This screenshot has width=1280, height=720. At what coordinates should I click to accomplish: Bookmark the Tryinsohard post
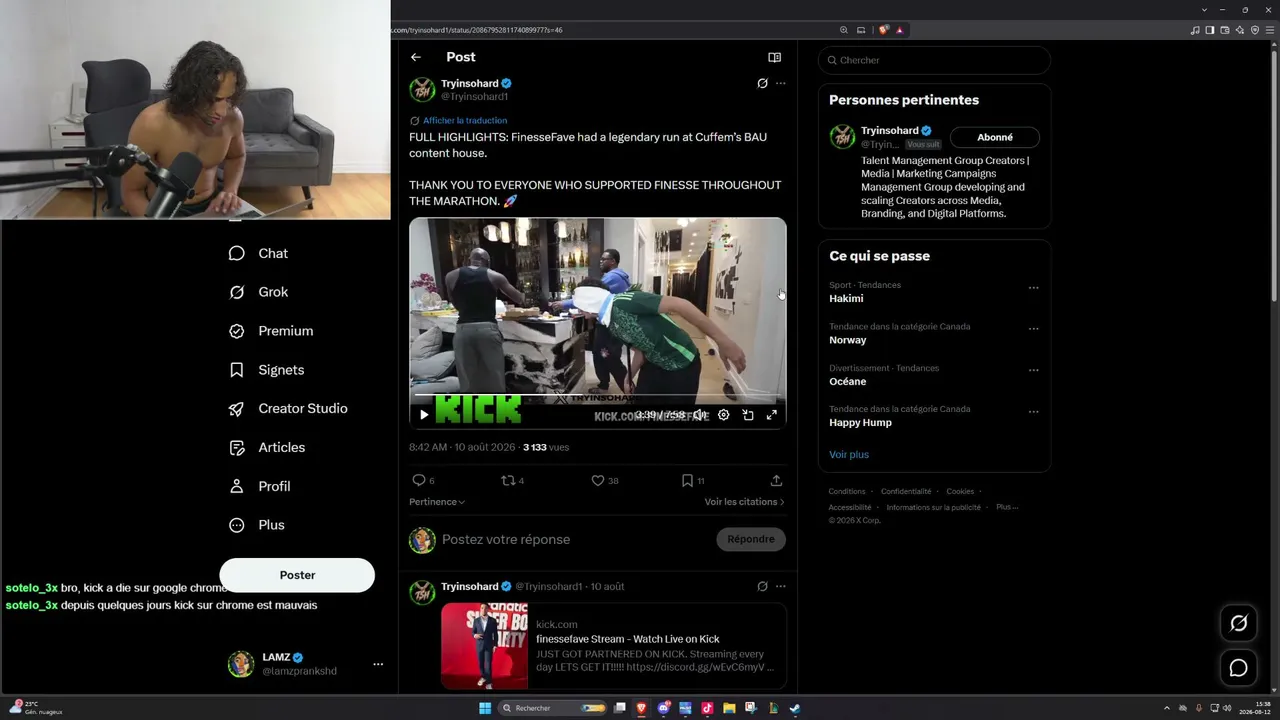687,480
